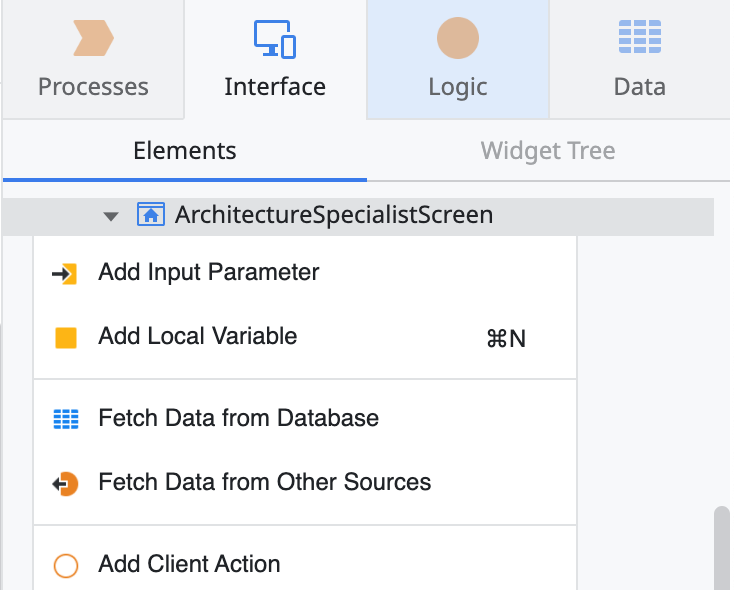Screen dimensions: 734x590
Task: Click the screen icon beside ArchitectureSpecialistScreen
Action: (x=151, y=215)
